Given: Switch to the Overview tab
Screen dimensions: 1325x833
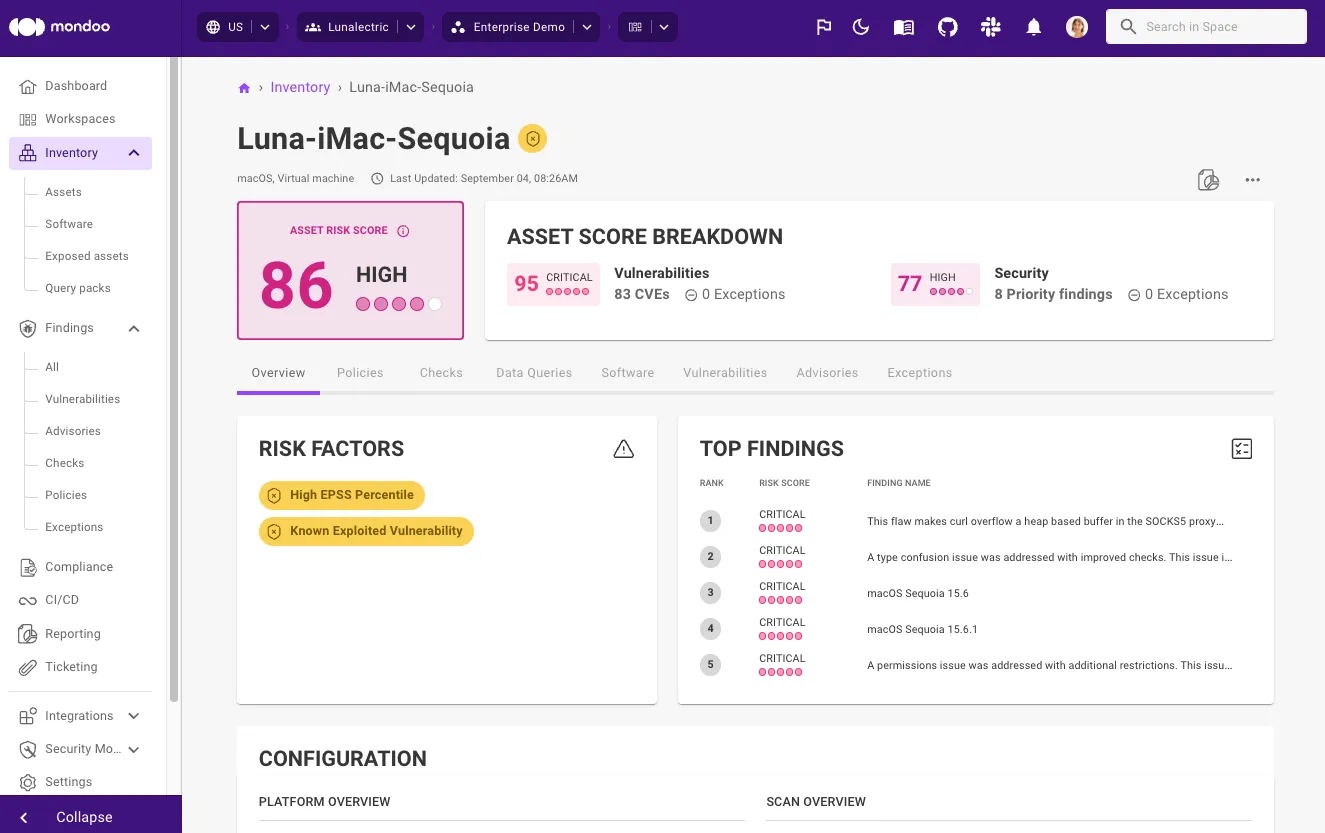Looking at the screenshot, I should [278, 373].
